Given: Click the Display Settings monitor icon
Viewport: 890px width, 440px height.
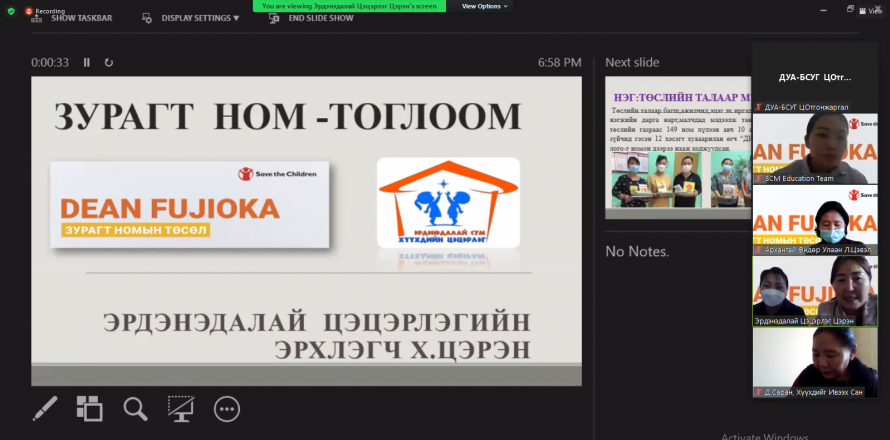Looking at the screenshot, I should 146,18.
